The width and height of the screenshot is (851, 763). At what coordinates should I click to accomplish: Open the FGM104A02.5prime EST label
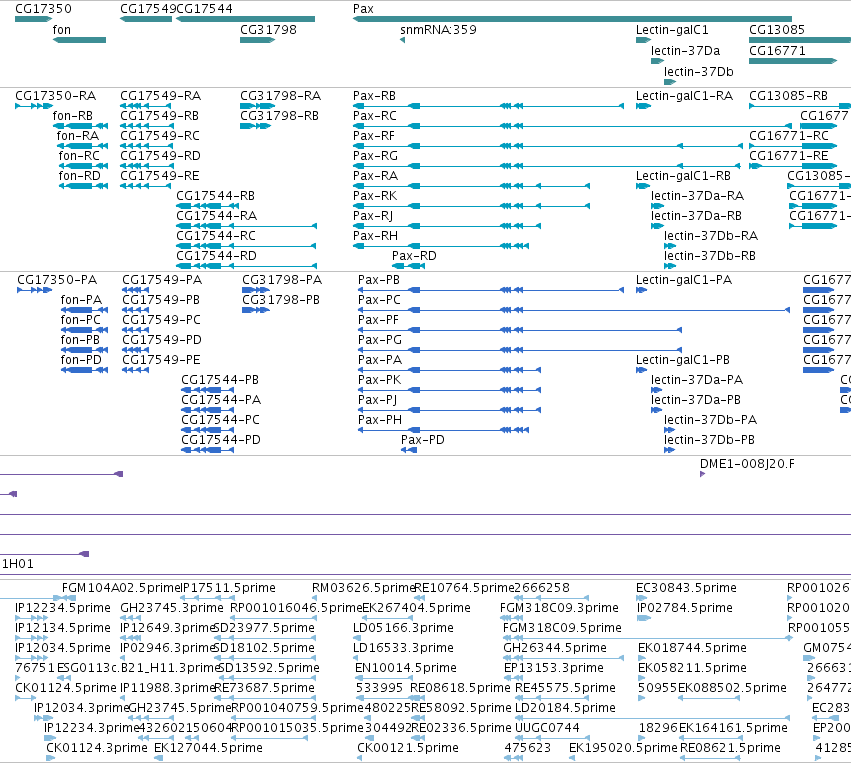click(x=120, y=588)
